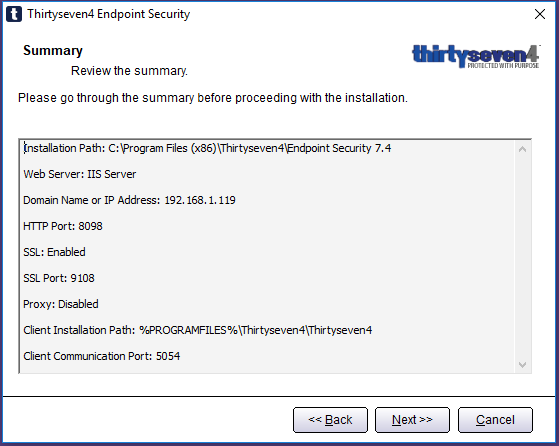Return to previous step with Back
Viewport: 559px width, 446px height.
[330, 420]
